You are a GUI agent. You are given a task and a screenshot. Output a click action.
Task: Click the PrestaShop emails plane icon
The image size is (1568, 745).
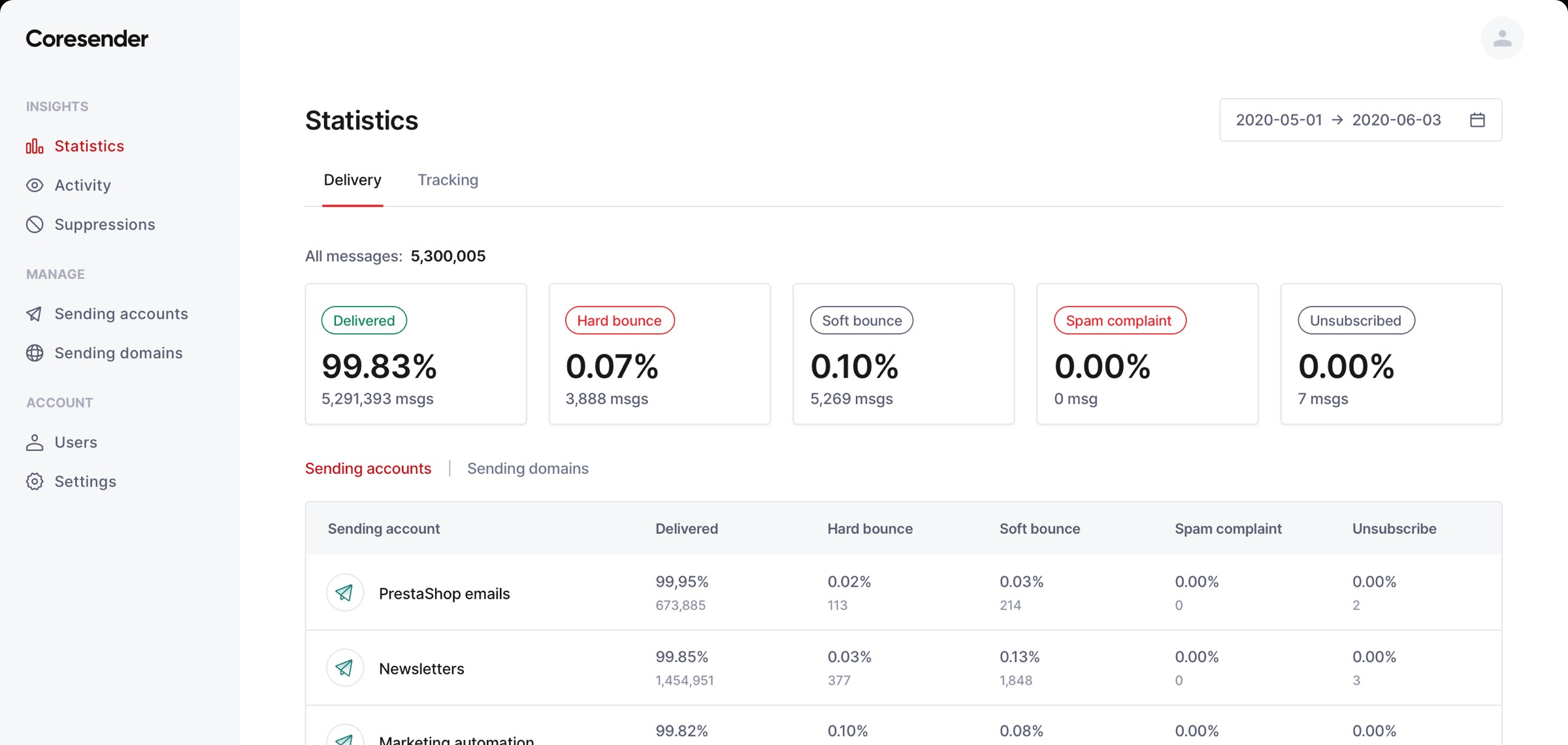[345, 593]
